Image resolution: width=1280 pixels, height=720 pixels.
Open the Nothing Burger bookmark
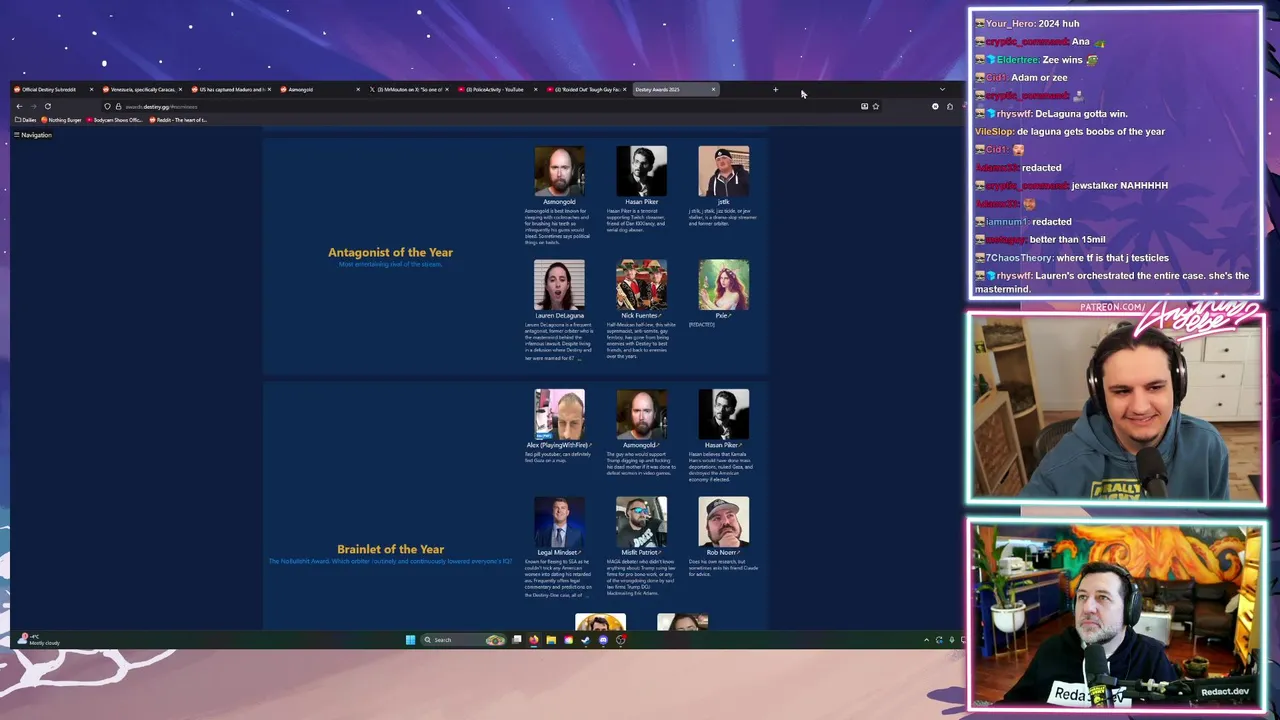(x=62, y=120)
